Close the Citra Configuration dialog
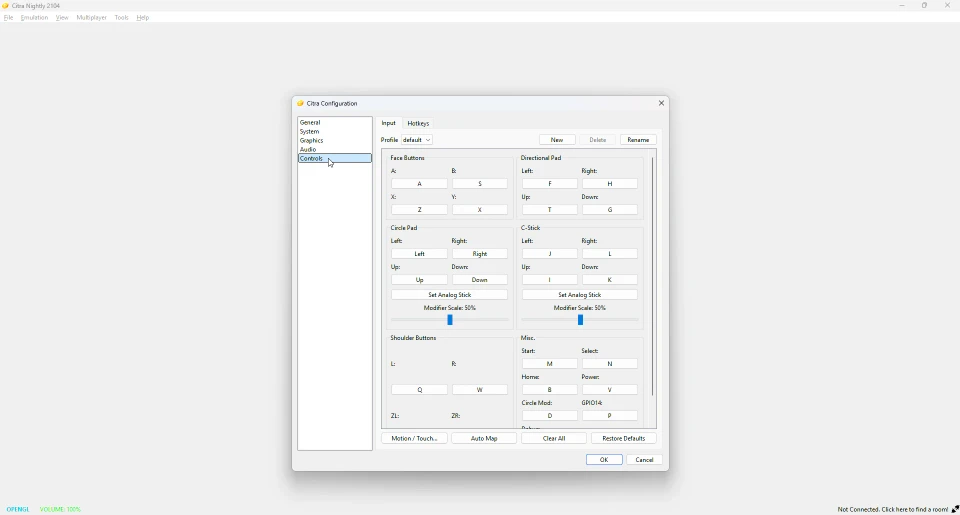Screen dimensions: 960x515 [x=661, y=103]
